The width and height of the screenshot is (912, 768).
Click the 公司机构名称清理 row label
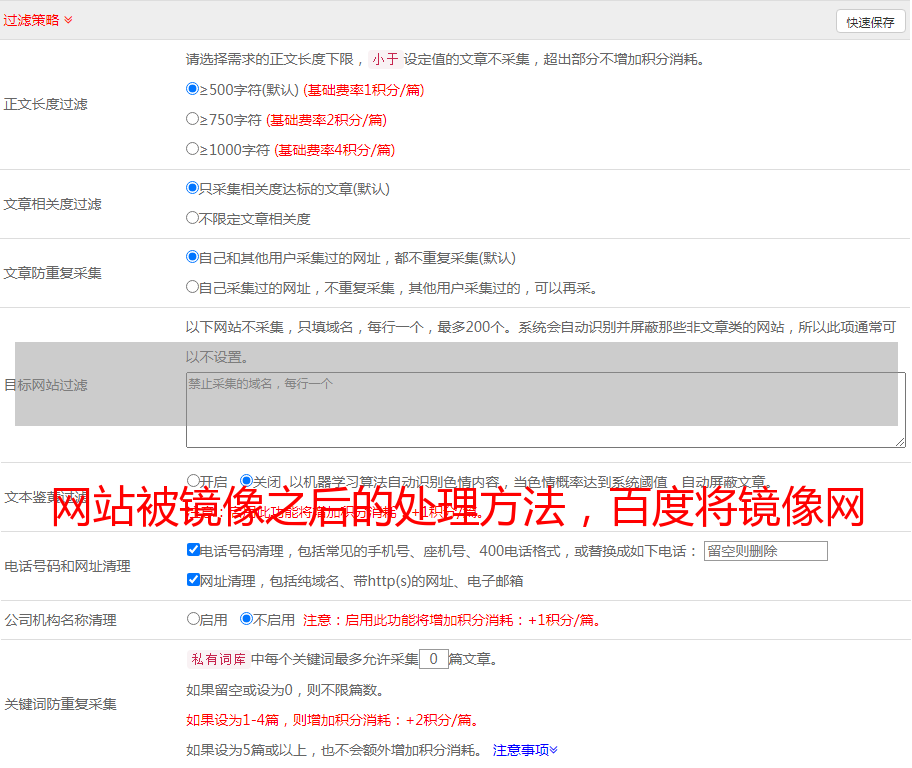(60, 620)
